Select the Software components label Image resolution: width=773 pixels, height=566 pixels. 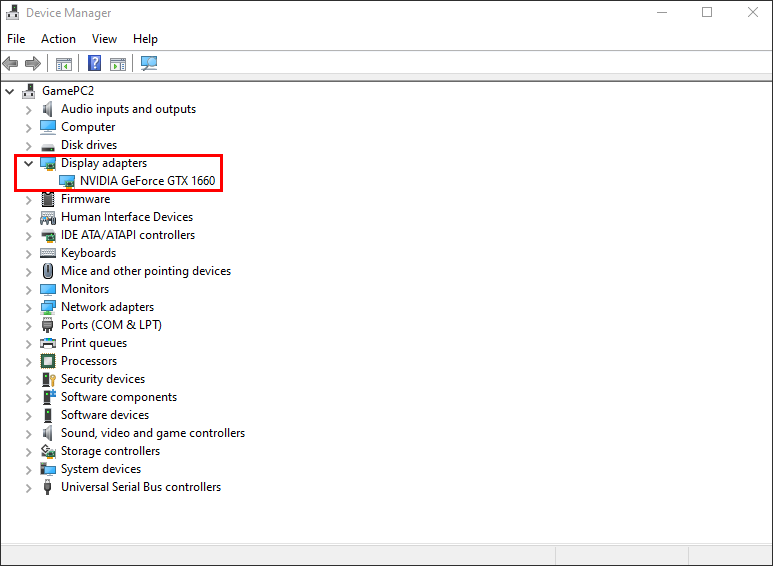click(118, 397)
